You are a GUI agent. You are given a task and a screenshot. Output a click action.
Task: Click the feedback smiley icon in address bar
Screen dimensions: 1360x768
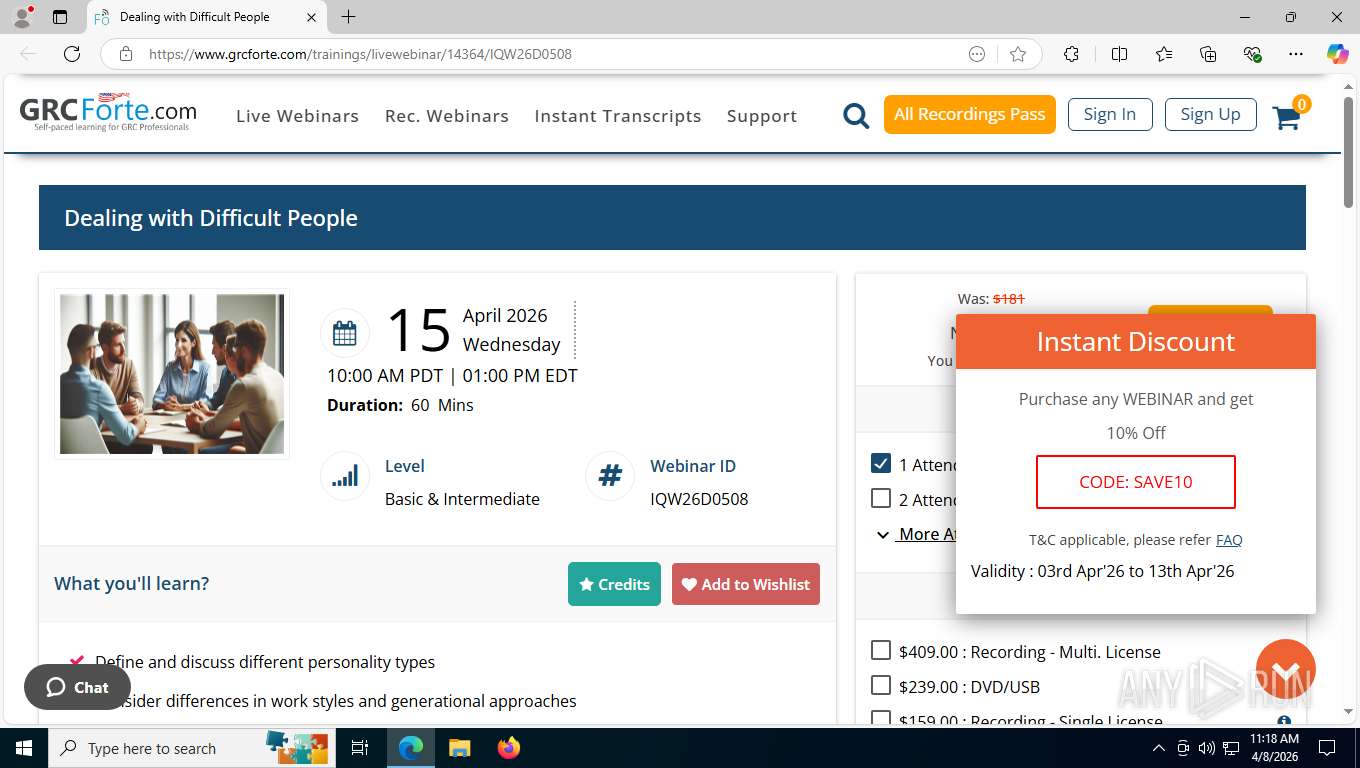[977, 54]
